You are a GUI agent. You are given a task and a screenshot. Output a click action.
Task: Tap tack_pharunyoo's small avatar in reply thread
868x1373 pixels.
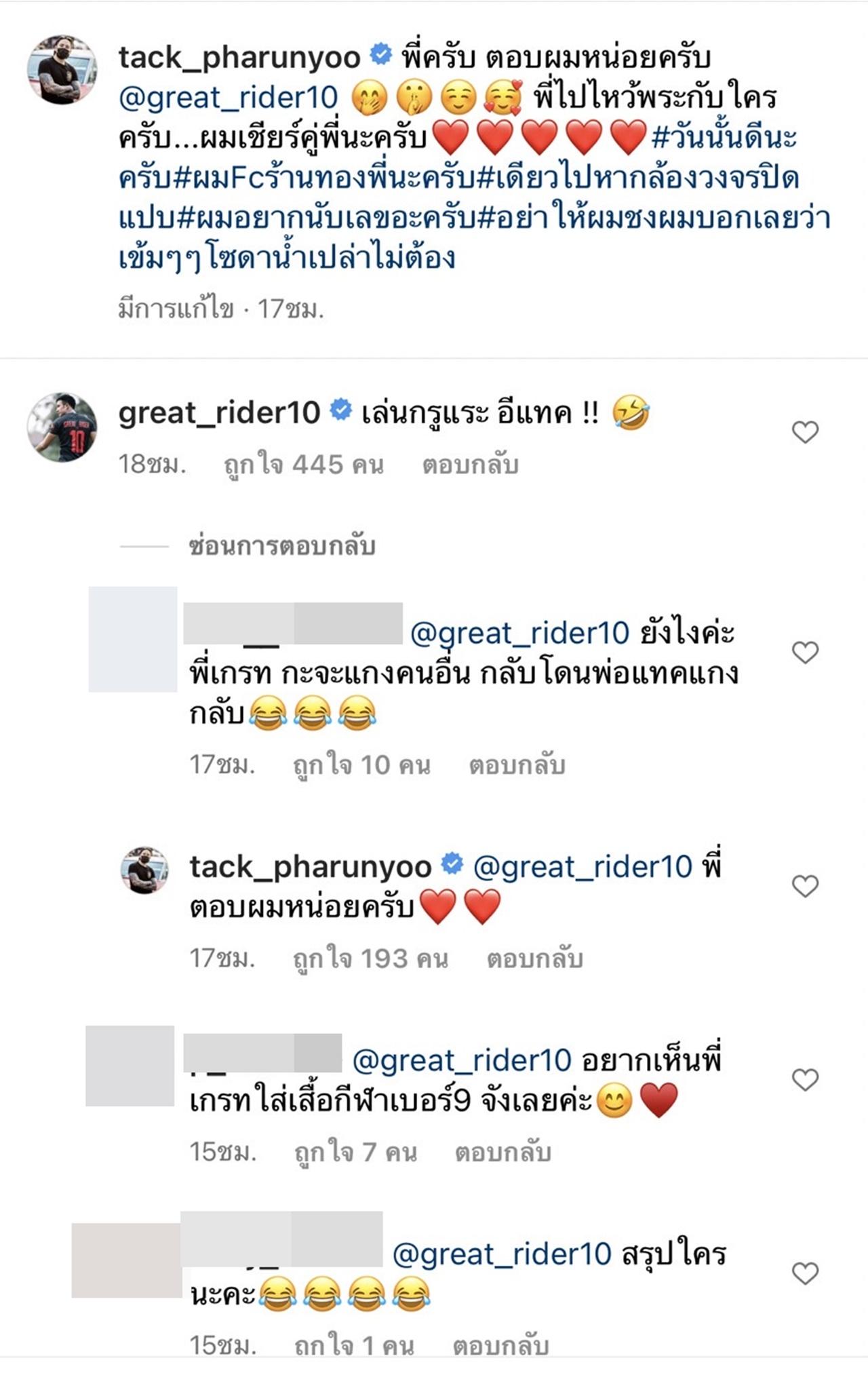[144, 870]
